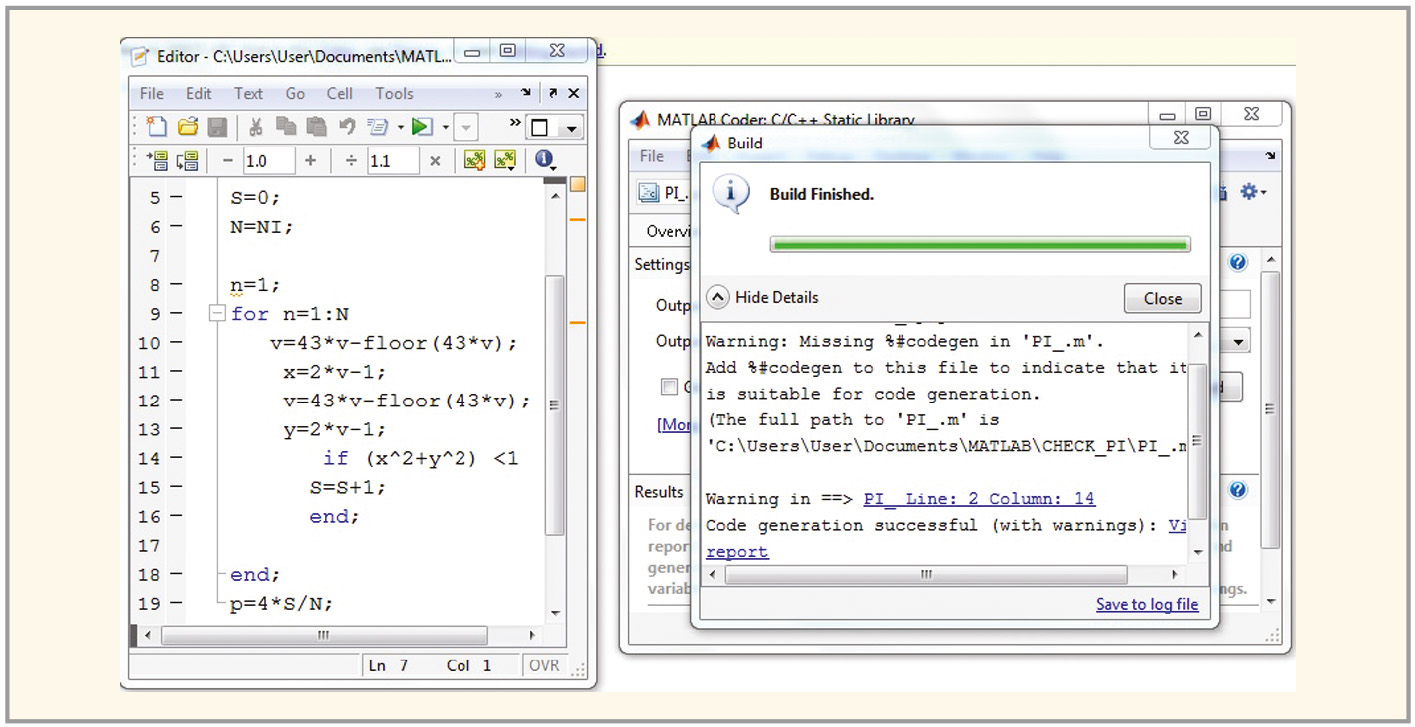Screen dimensions: 1415x727
Task: Click the Open file folder icon
Action: pos(187,127)
